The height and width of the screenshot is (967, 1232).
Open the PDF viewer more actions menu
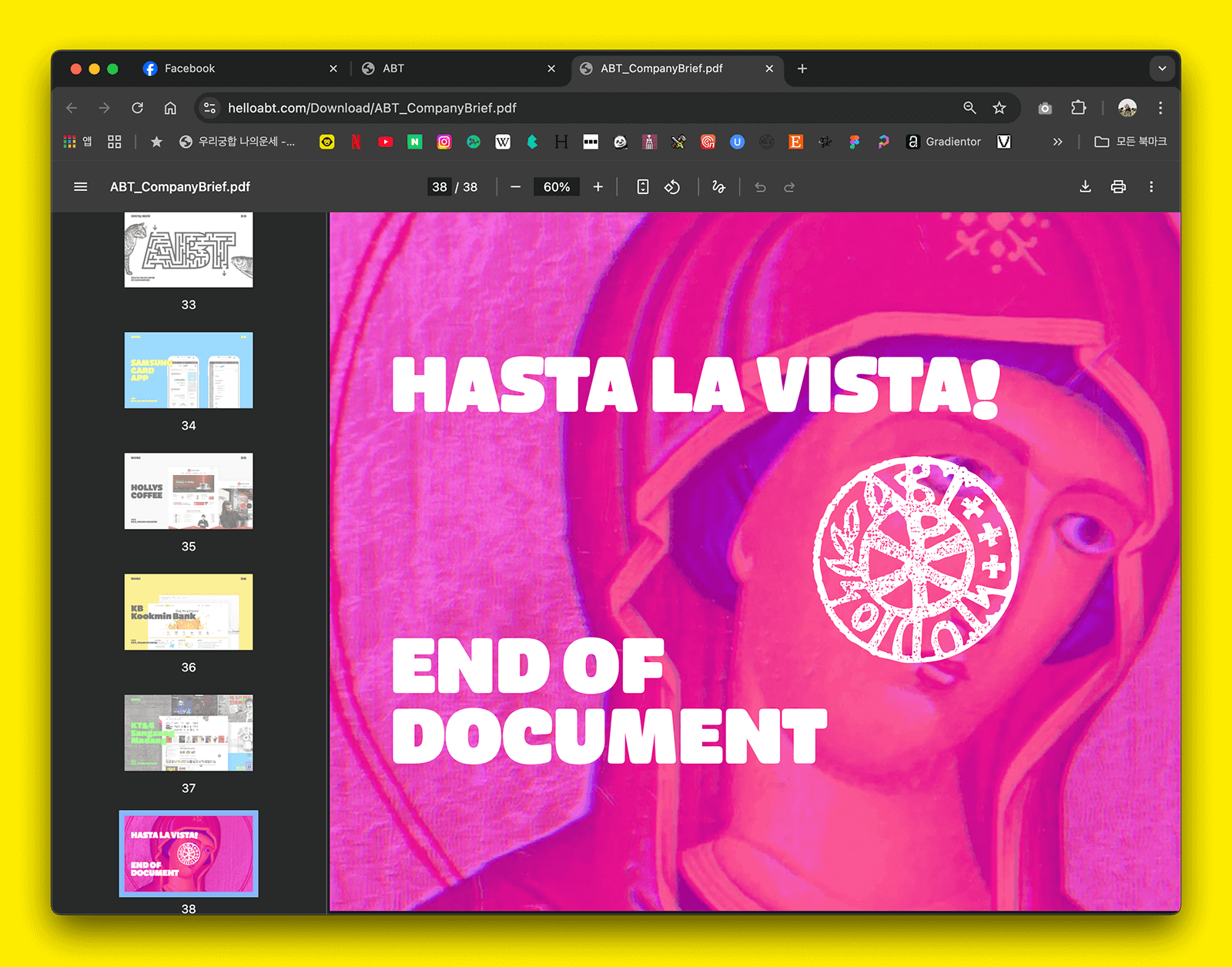click(x=1151, y=187)
